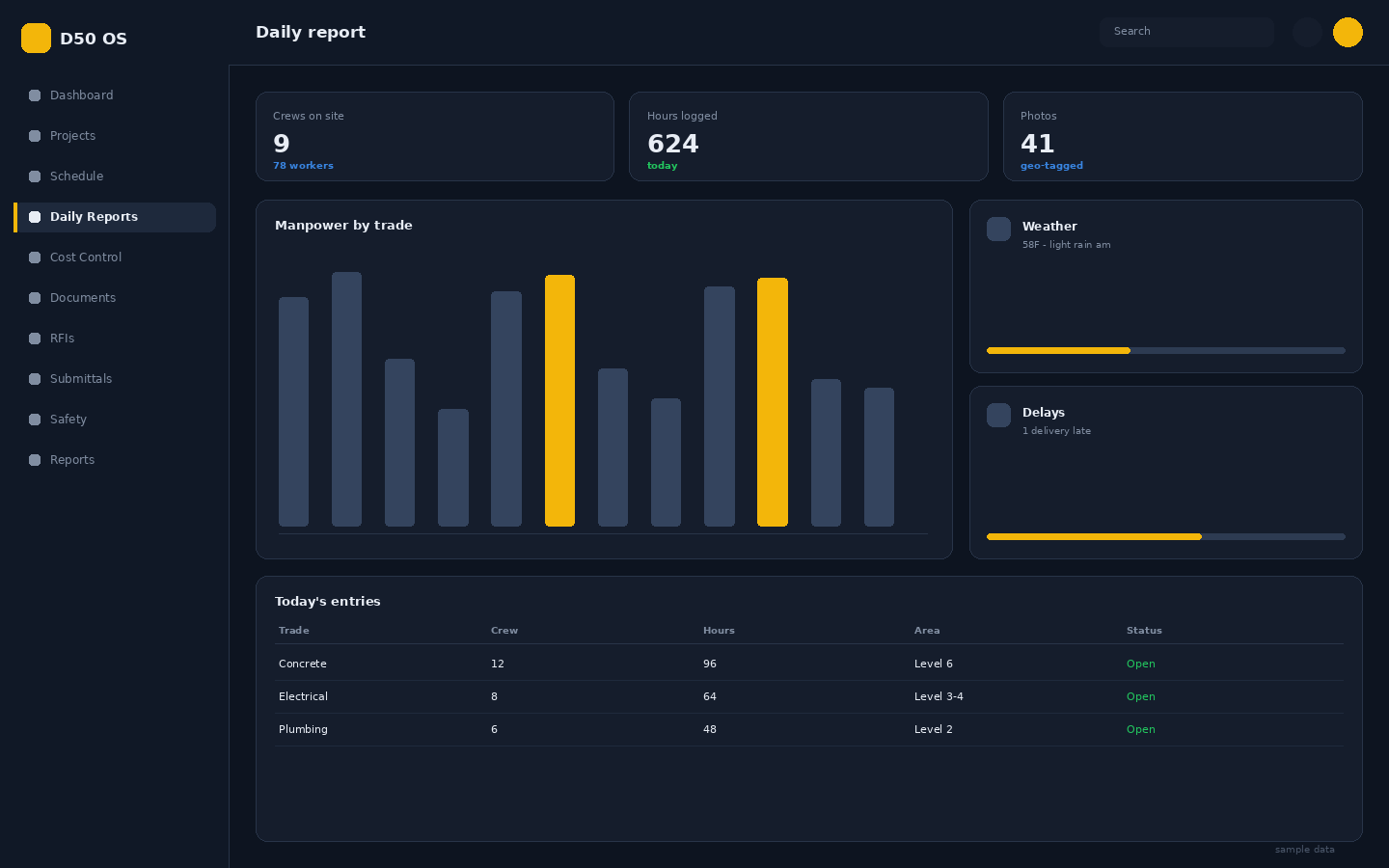
Task: Select the Concrete row trade cell
Action: 303,665
